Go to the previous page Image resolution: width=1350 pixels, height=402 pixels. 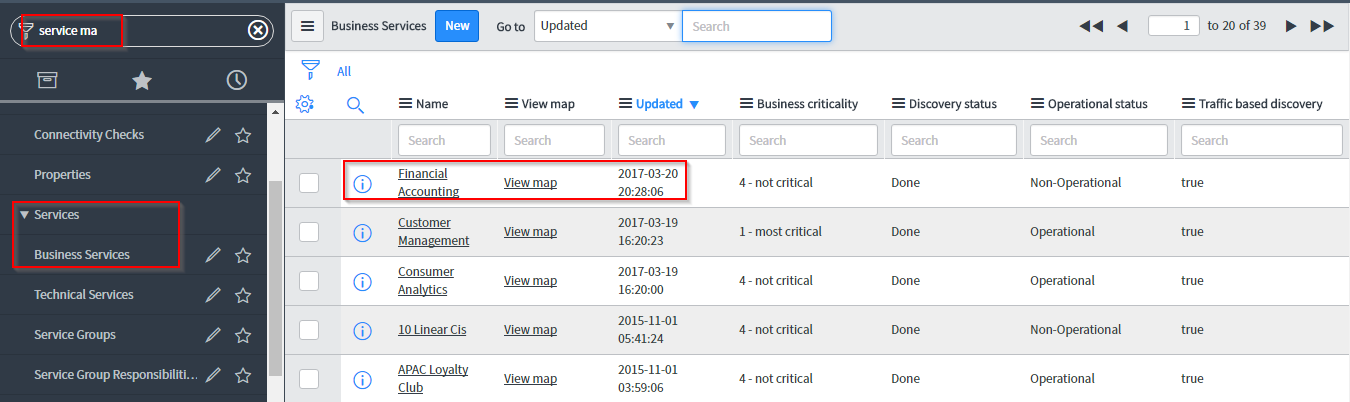pos(1122,26)
